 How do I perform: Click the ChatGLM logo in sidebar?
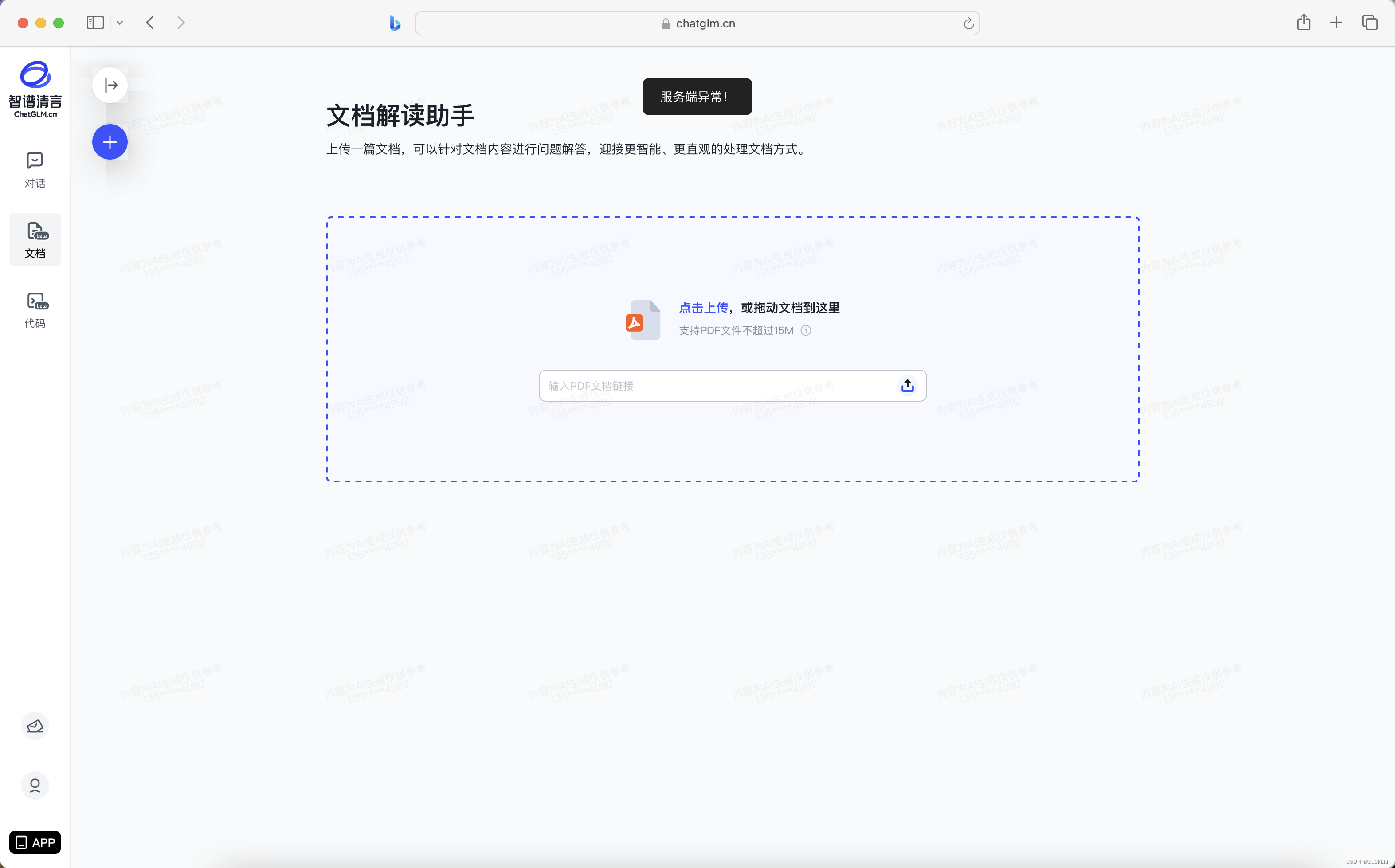(x=35, y=89)
